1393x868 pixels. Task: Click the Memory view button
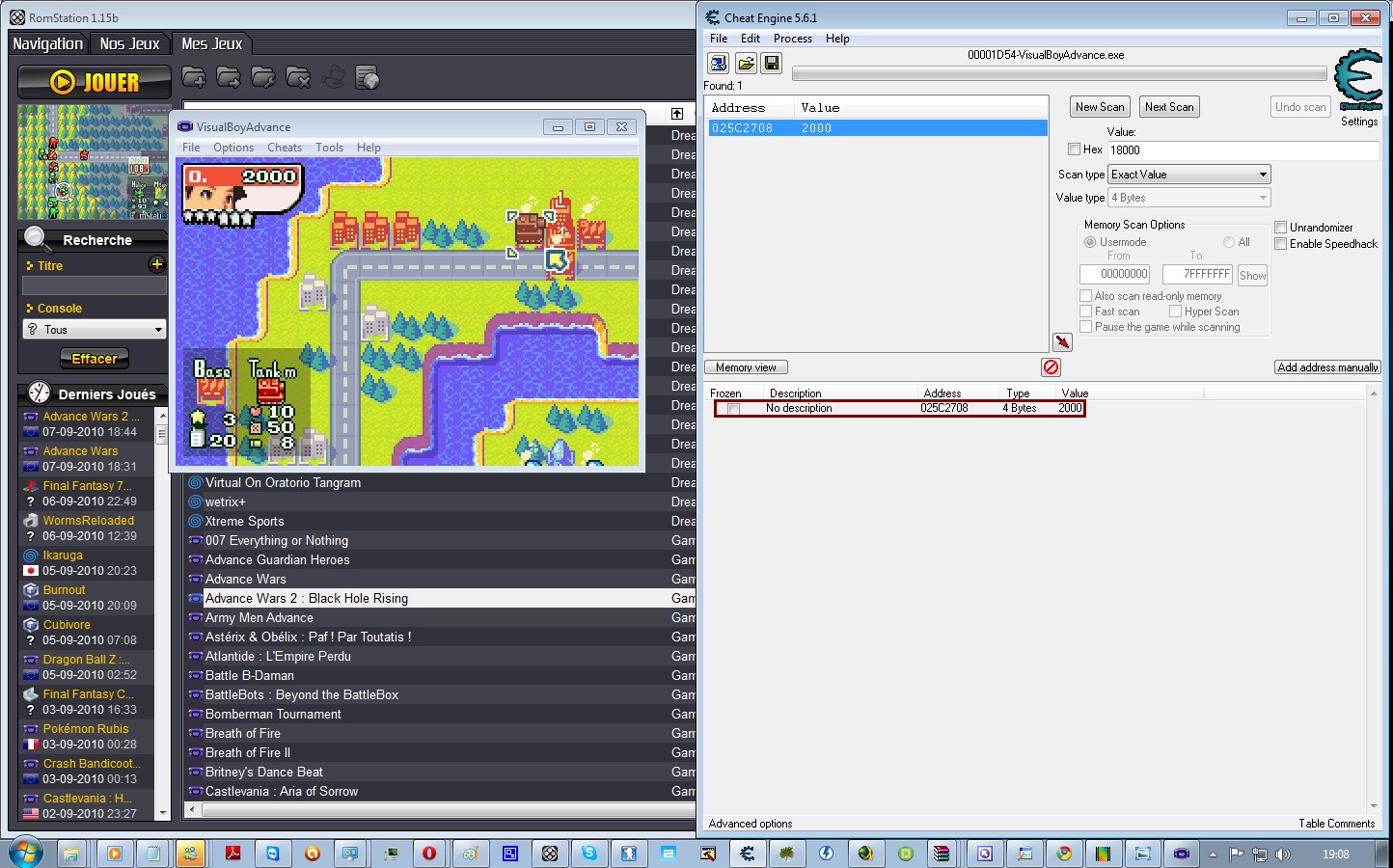(746, 367)
